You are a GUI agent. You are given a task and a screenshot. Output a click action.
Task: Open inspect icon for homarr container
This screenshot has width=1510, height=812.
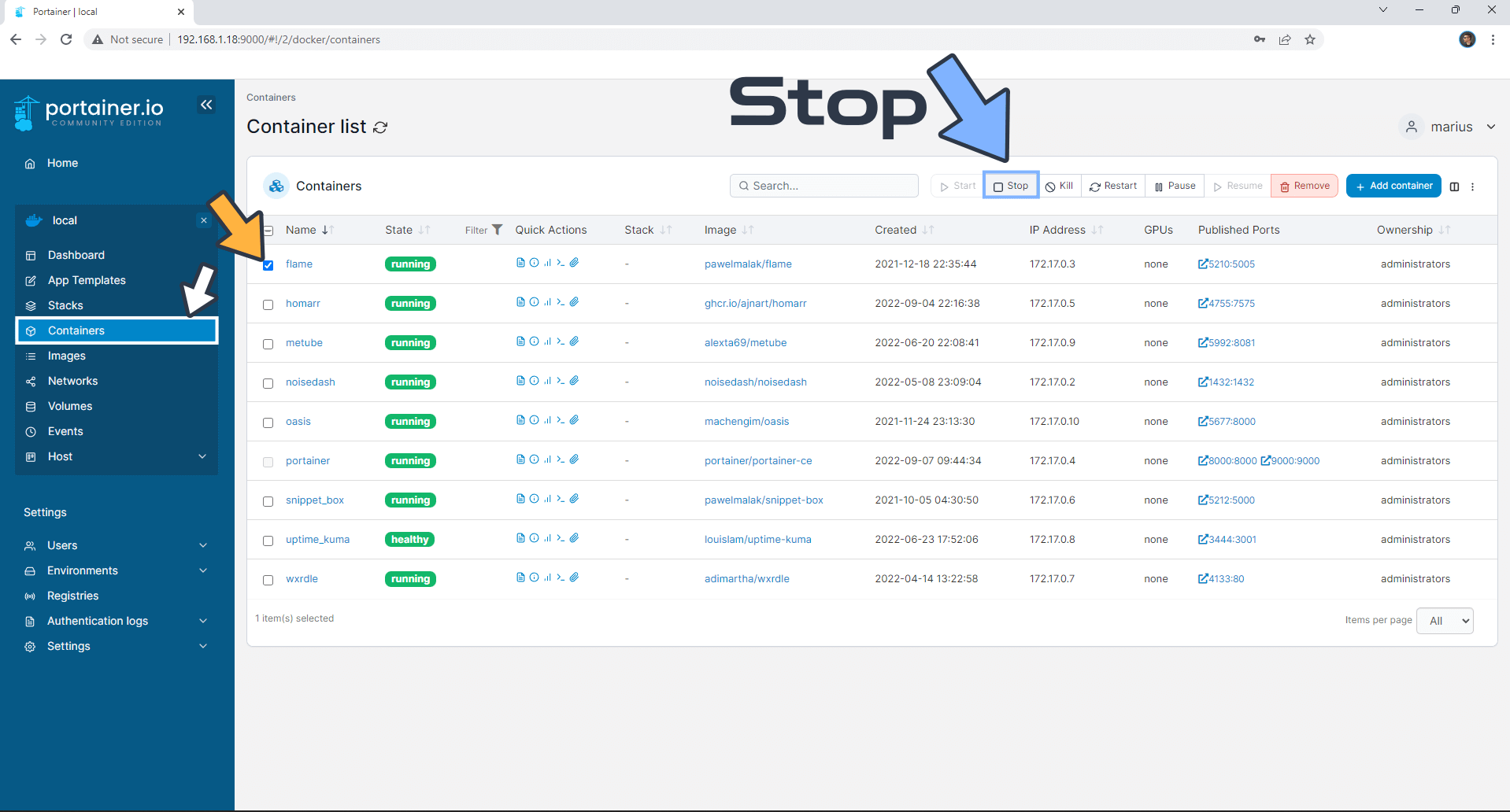click(534, 302)
